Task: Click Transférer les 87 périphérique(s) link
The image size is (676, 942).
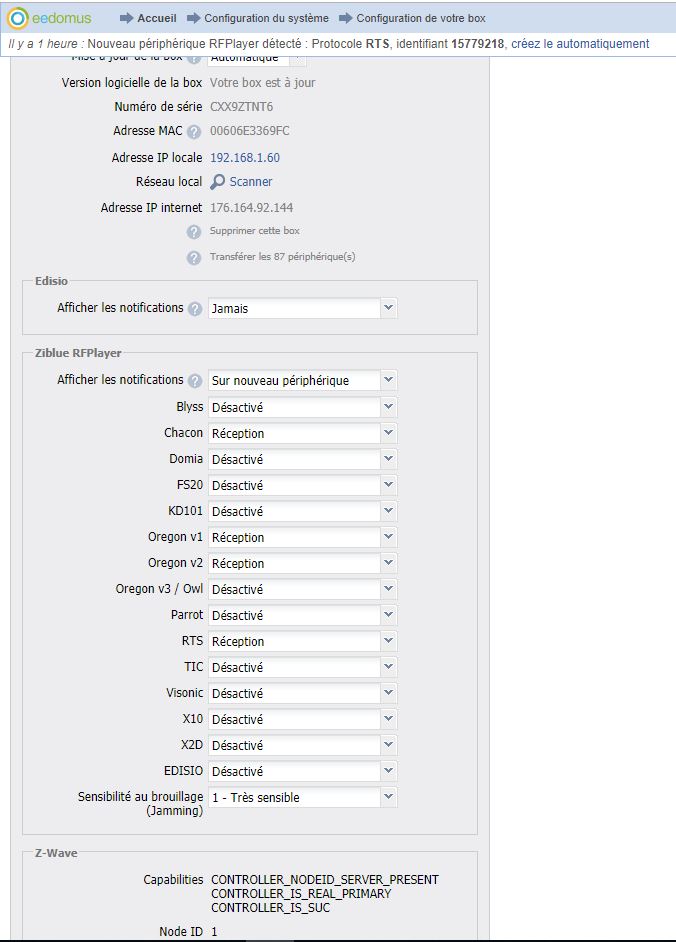Action: tap(282, 257)
